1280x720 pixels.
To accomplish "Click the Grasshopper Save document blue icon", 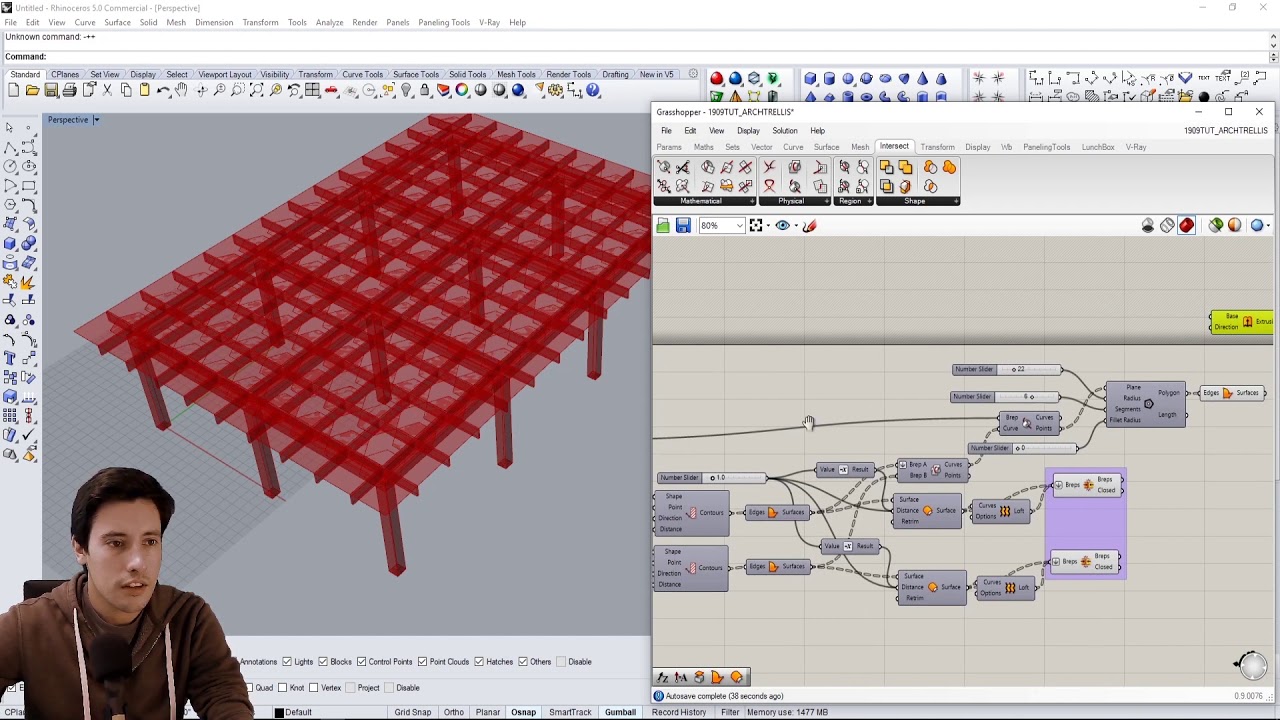I will (x=683, y=226).
